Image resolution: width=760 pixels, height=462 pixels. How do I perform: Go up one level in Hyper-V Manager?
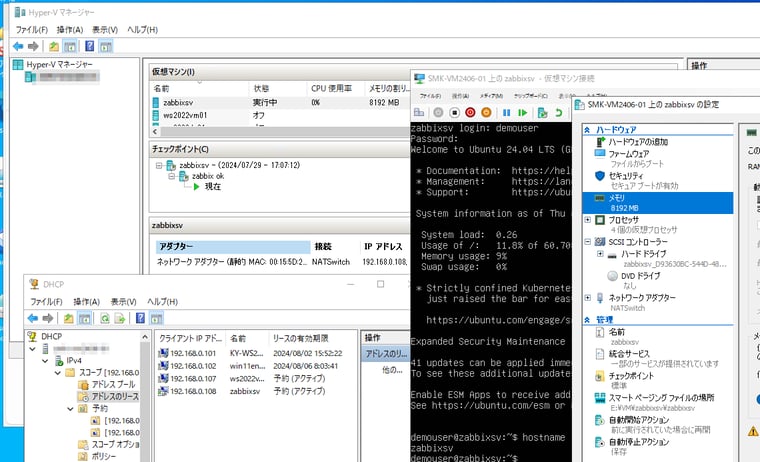[x=54, y=47]
